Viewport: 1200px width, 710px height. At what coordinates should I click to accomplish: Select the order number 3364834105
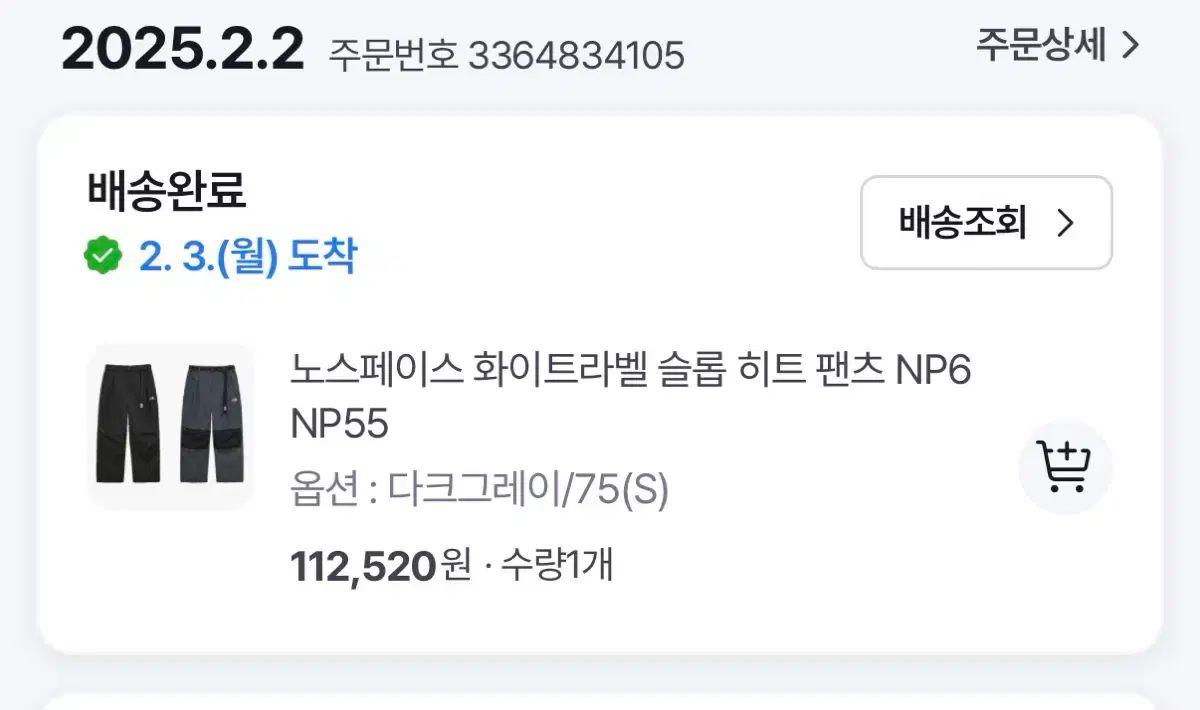pyautogui.click(x=576, y=56)
